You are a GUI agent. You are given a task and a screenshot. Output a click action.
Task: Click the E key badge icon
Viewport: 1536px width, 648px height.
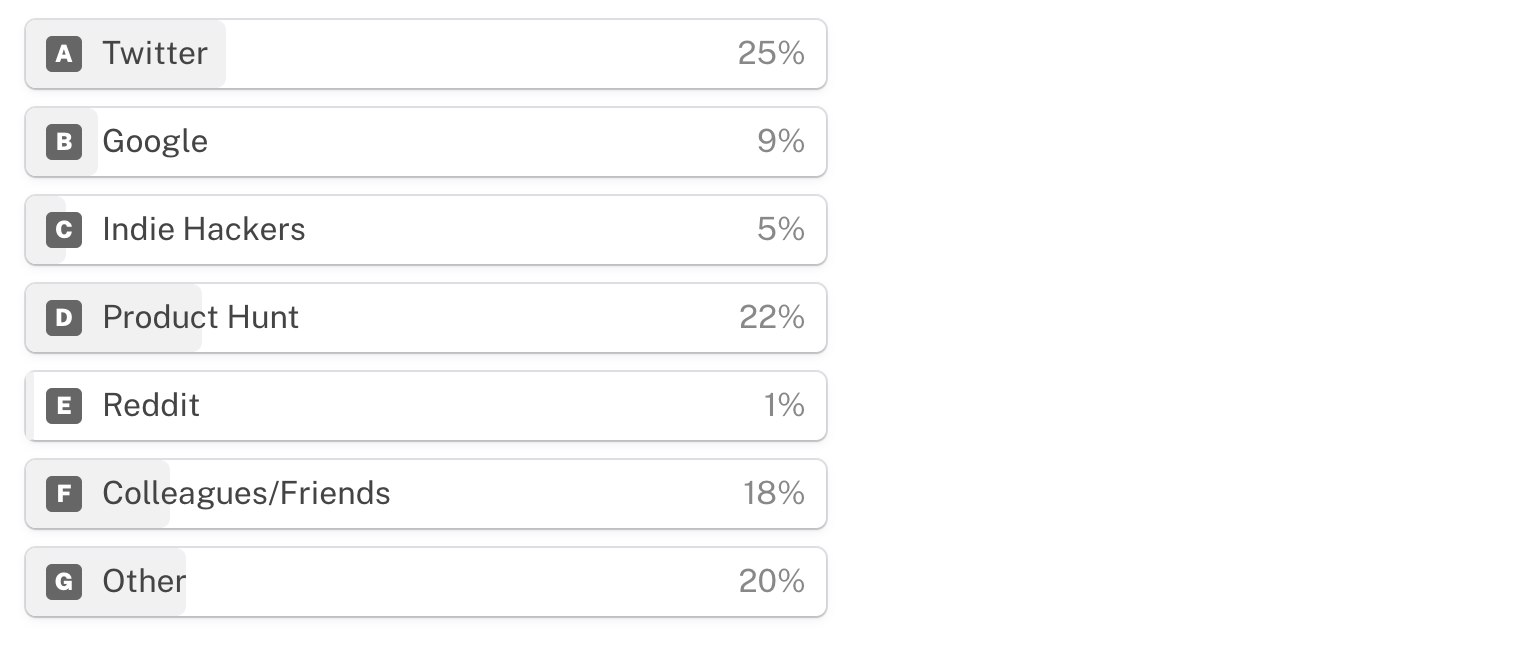[64, 406]
